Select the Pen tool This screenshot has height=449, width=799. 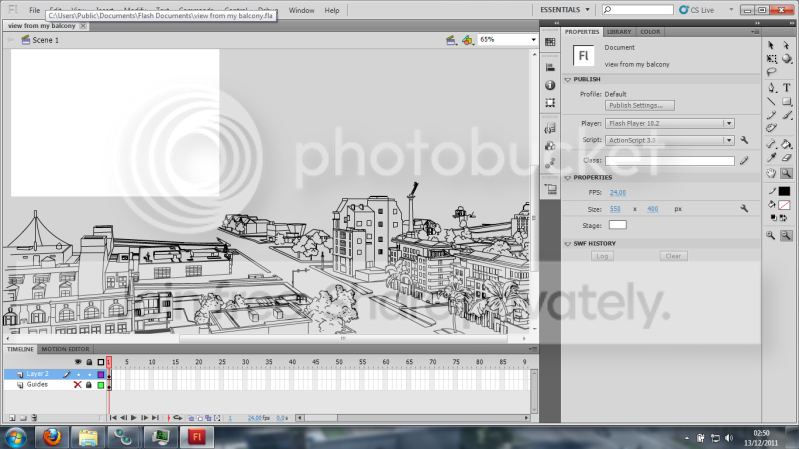pos(771,88)
